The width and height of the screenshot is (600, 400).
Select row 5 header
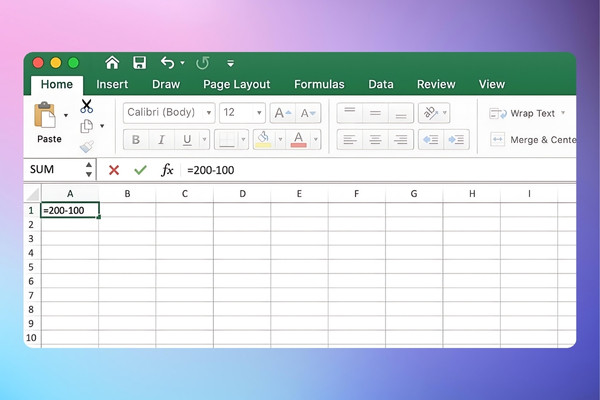tap(32, 267)
